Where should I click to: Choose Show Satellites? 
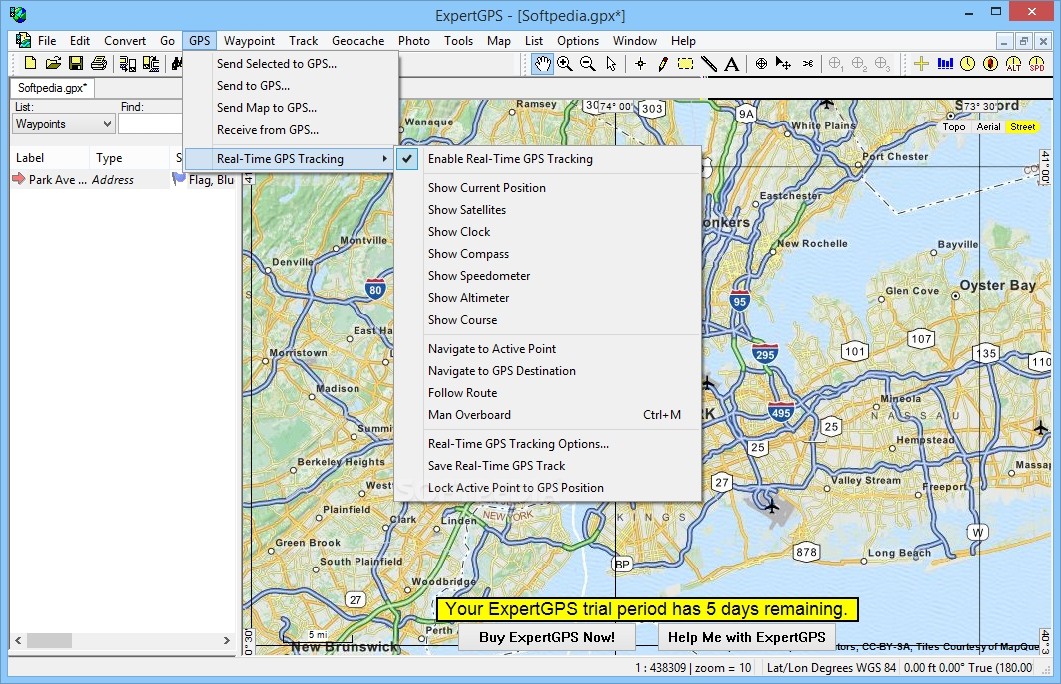(547, 210)
